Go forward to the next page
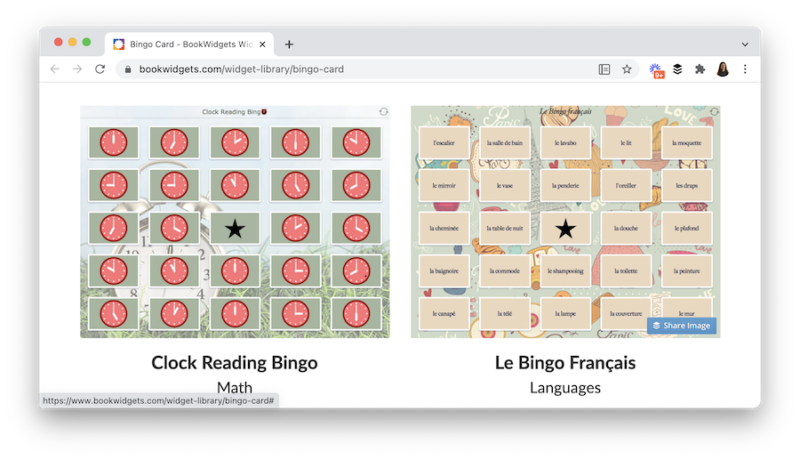Viewport: 800px width, 460px height. (77, 69)
